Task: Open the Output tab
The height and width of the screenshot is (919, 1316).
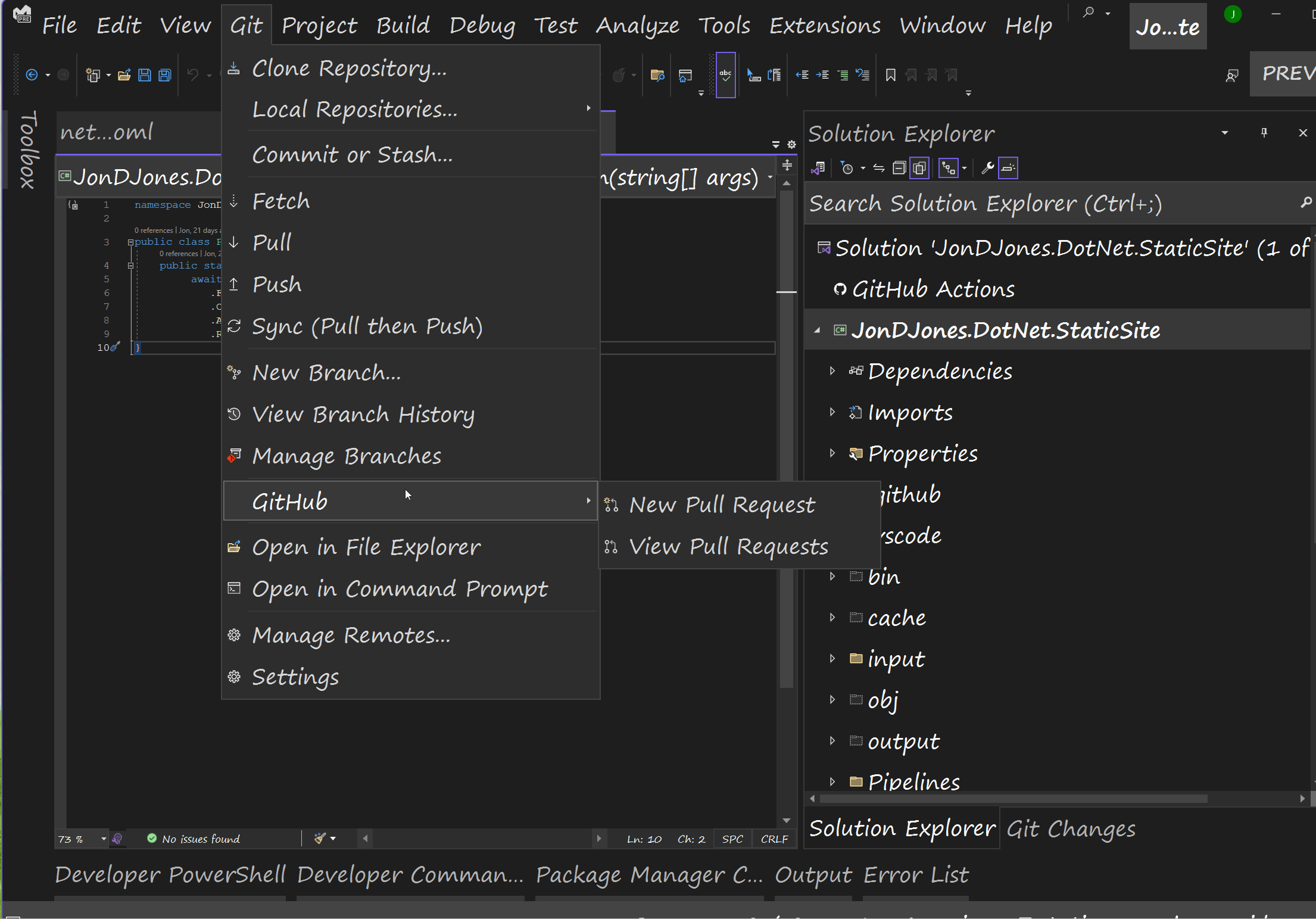Action: [x=813, y=875]
